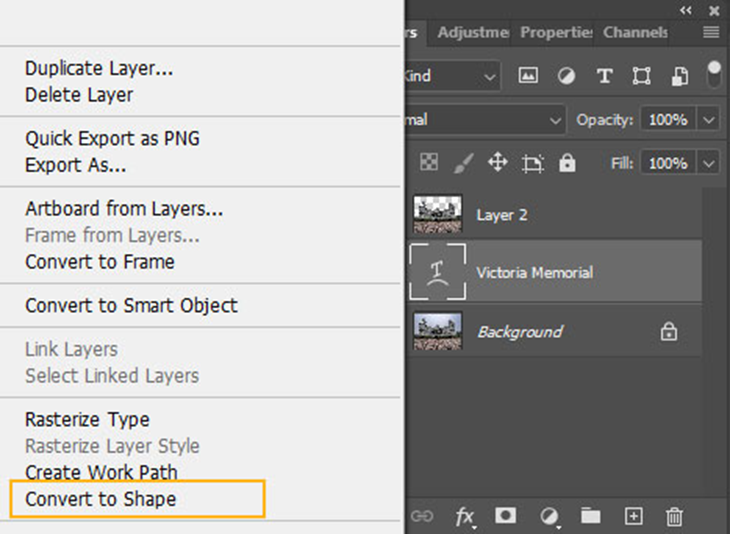The width and height of the screenshot is (730, 534).
Task: Add a layer mask
Action: [506, 516]
